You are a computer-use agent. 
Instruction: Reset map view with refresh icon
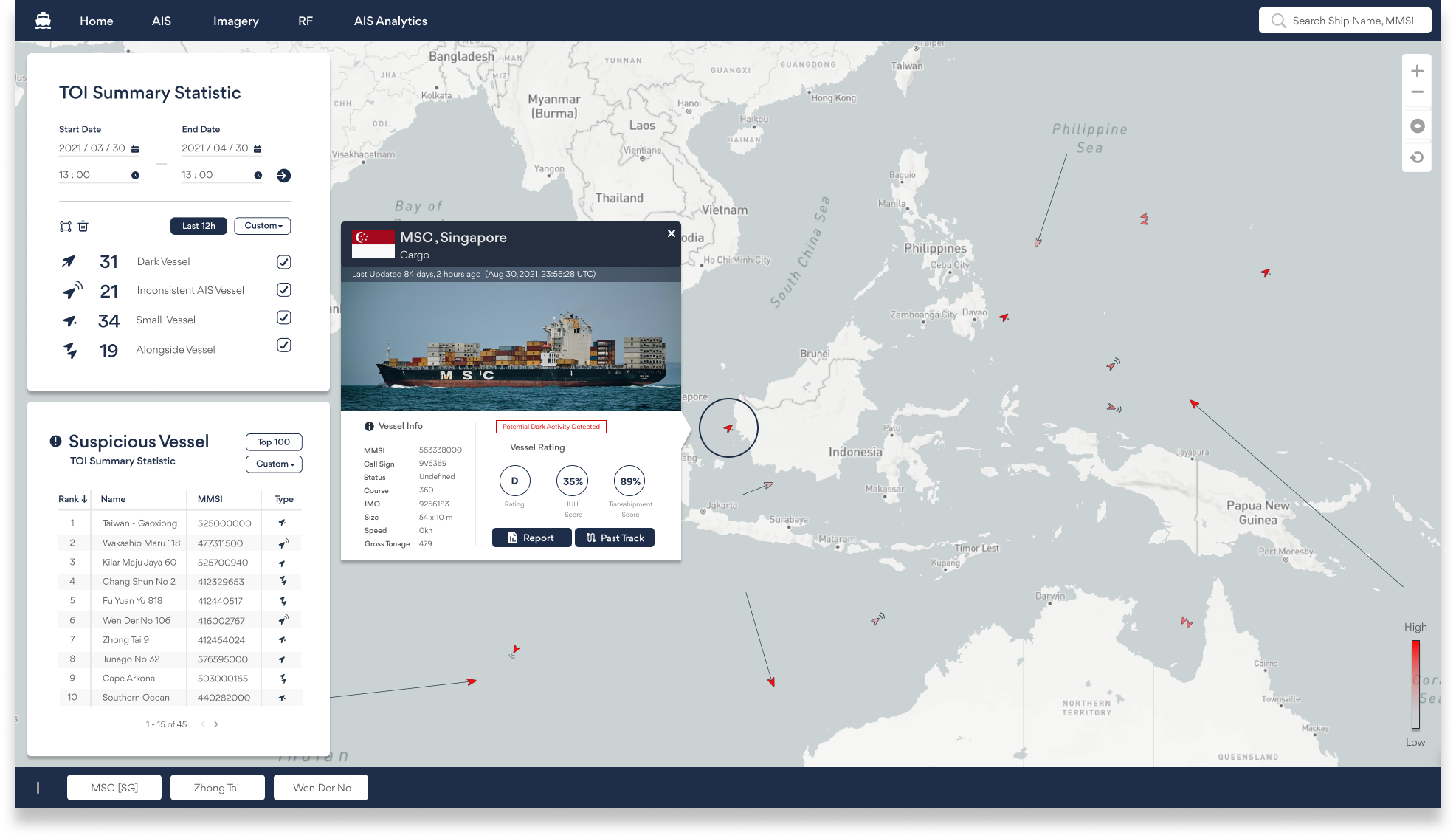[x=1417, y=157]
